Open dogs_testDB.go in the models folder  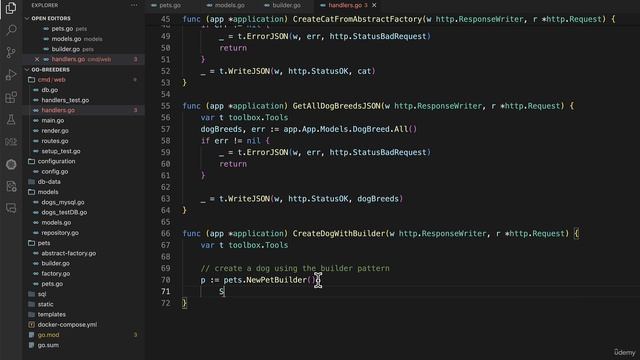[64, 212]
